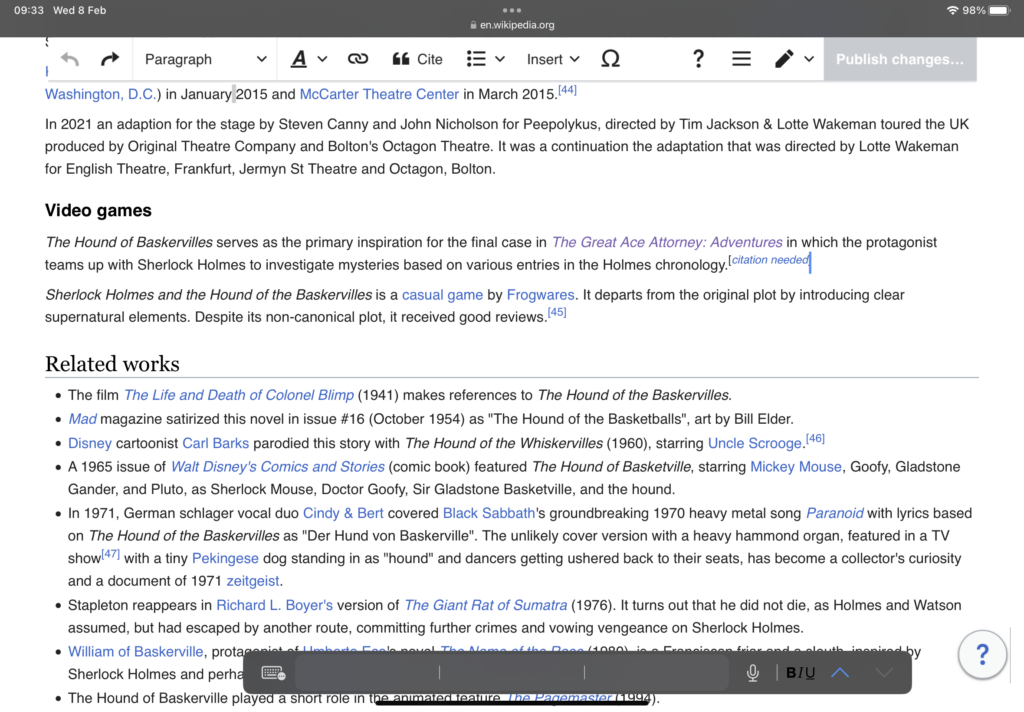Tap the BIU text formatting button

800,673
